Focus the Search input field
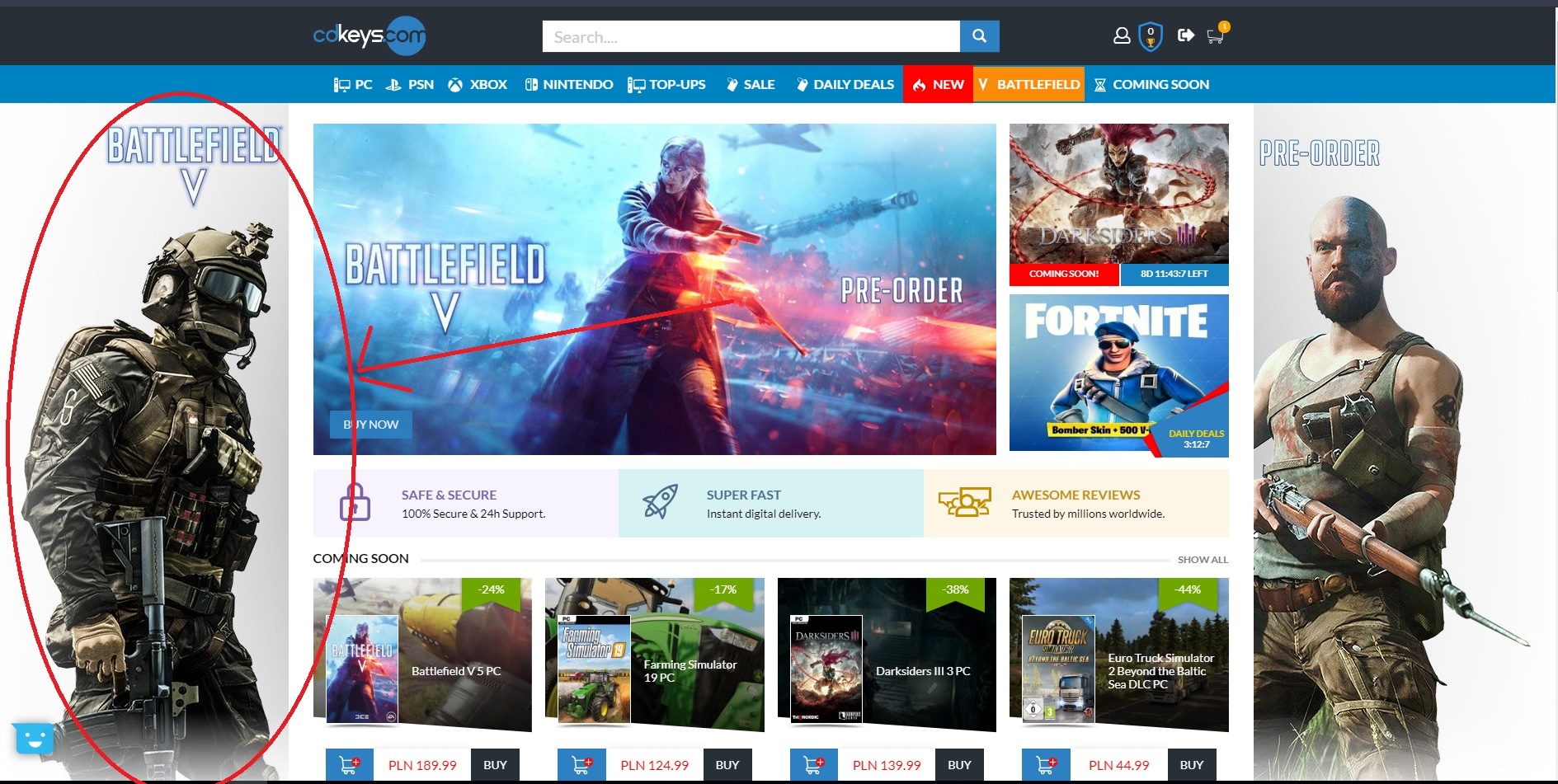Screen dimensions: 1558x784 [x=751, y=36]
